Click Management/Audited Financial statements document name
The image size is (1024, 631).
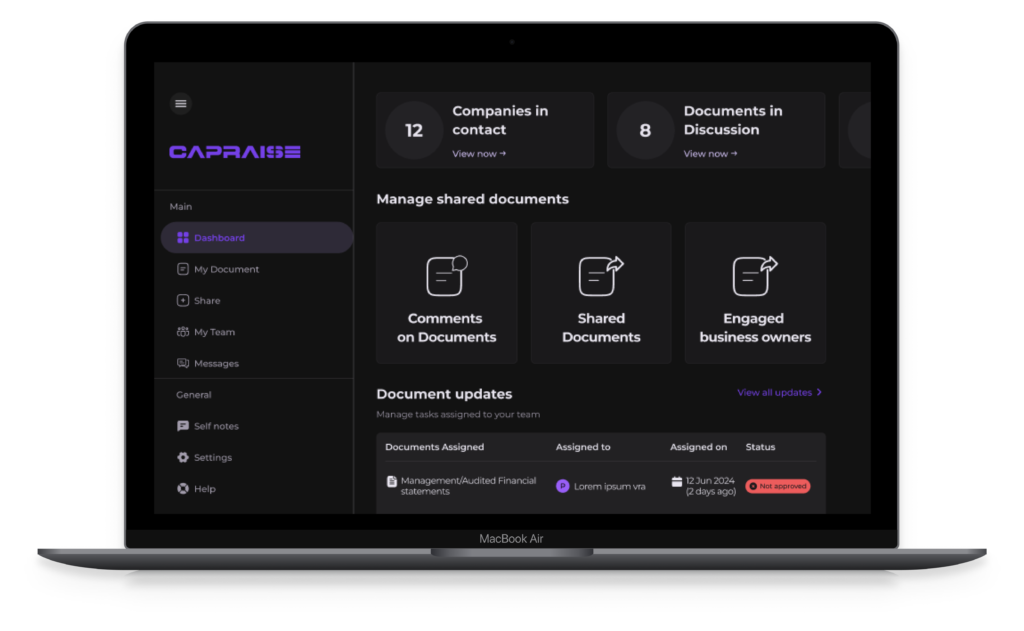(x=468, y=485)
